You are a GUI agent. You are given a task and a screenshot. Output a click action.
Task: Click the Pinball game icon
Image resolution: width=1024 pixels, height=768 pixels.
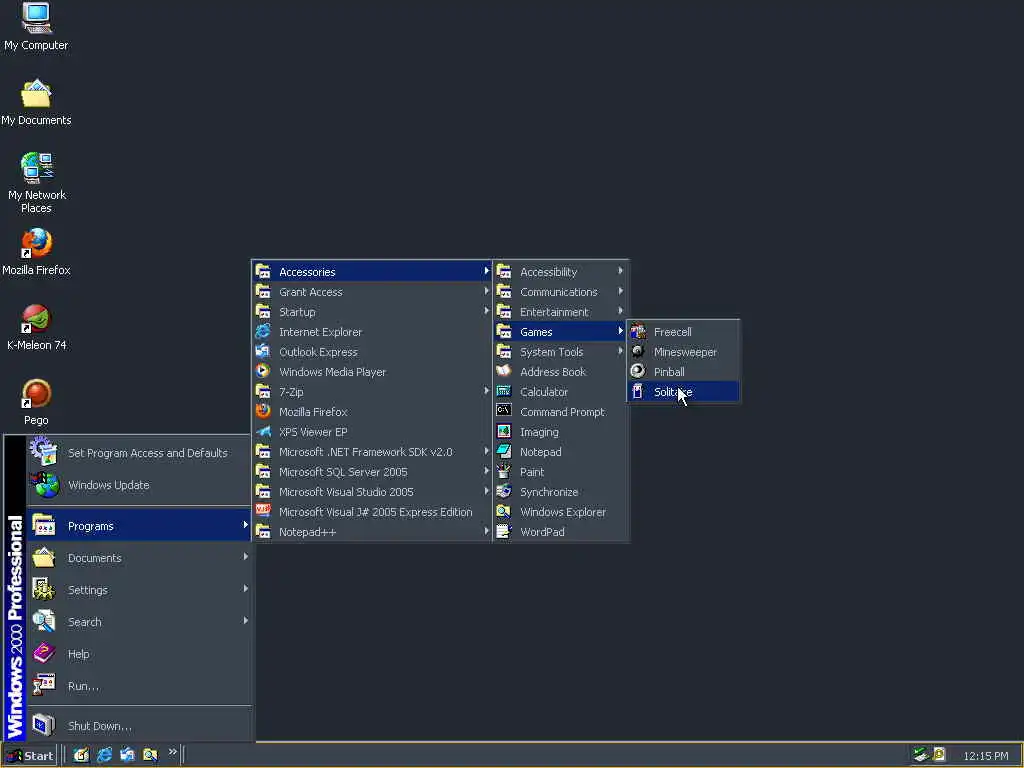(x=638, y=371)
